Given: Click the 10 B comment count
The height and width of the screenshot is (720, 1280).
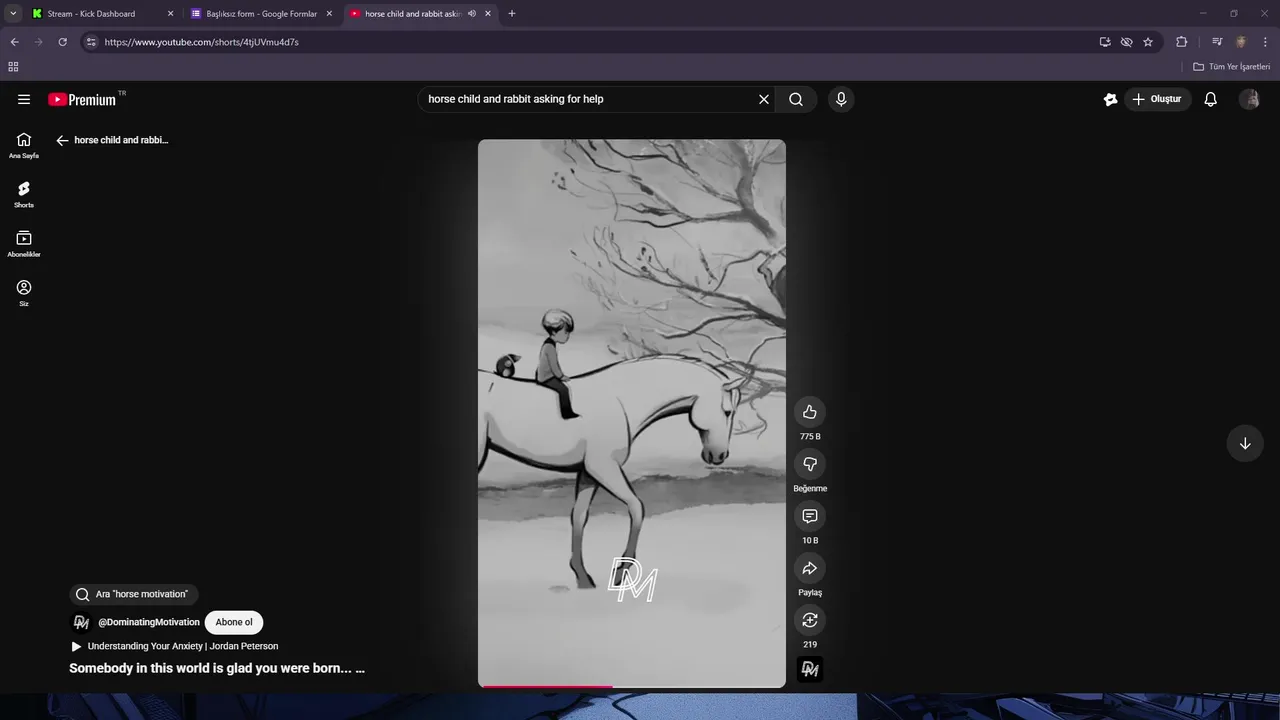Looking at the screenshot, I should click(x=810, y=541).
